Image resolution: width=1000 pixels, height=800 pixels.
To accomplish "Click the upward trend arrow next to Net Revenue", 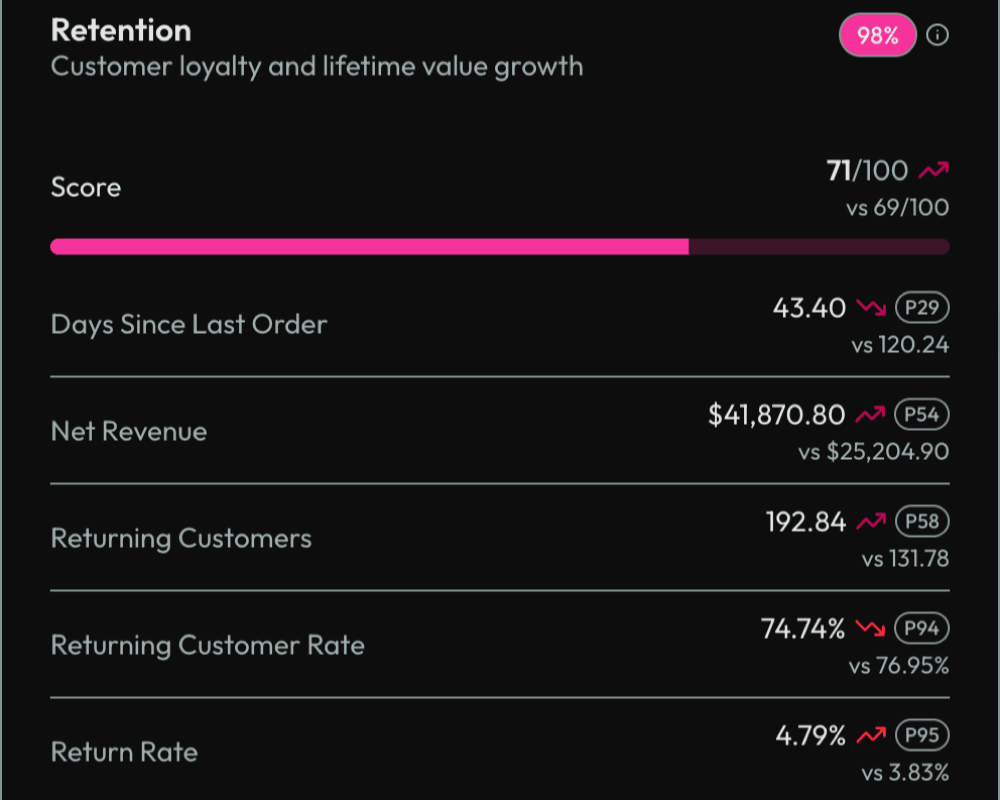I will click(869, 414).
